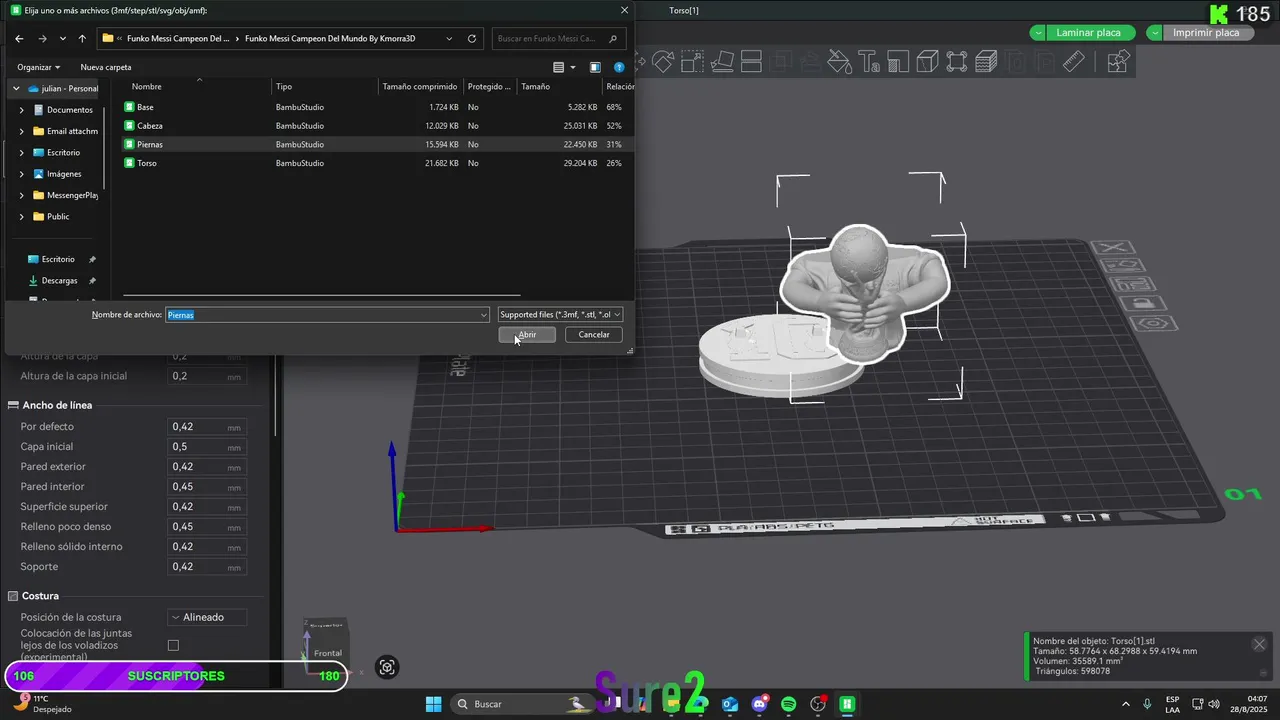Screen dimensions: 1280x720
Task: Select the lay on face tool
Action: coord(722,61)
